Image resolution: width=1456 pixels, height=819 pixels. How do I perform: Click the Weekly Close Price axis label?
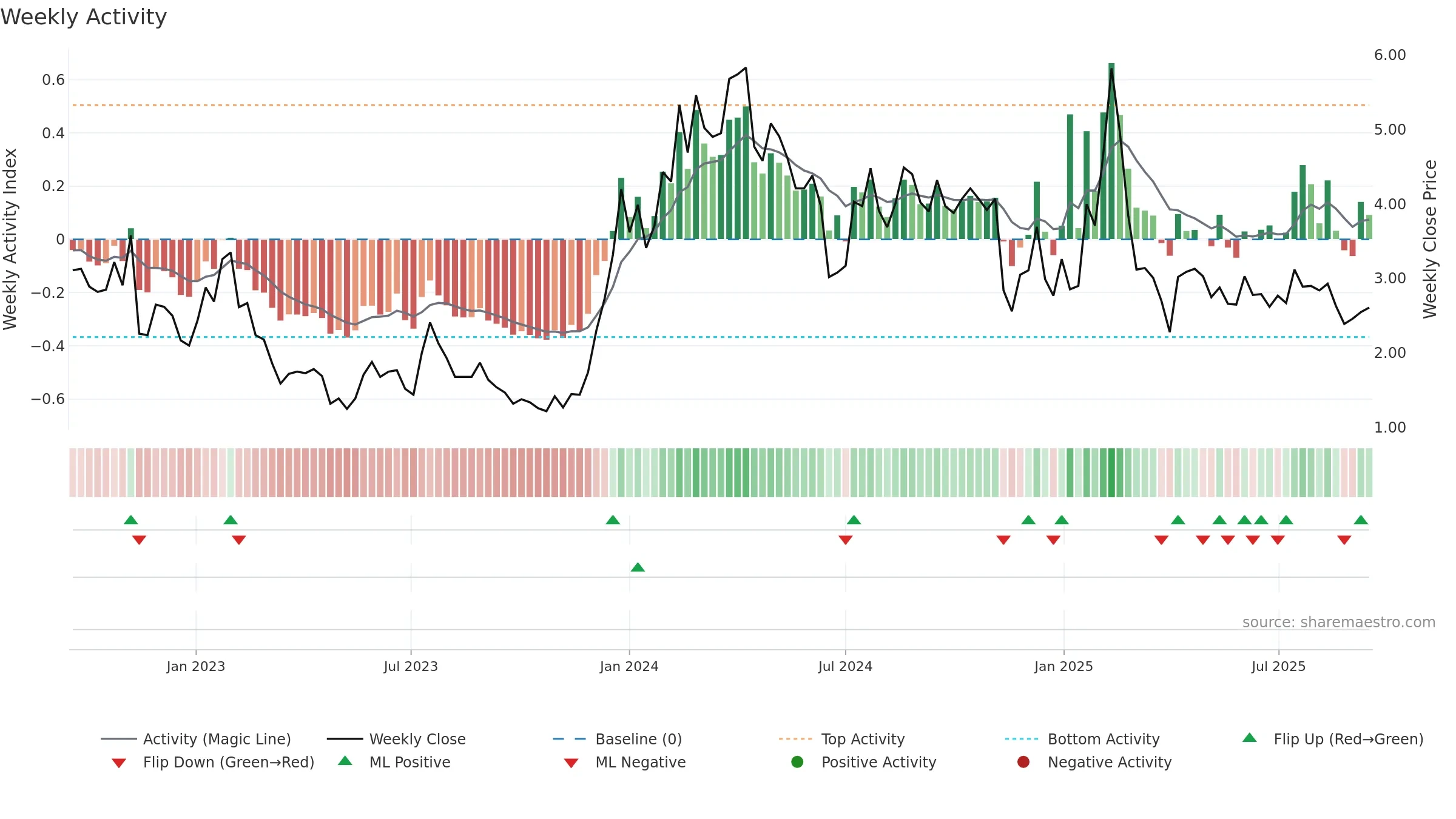[1430, 239]
